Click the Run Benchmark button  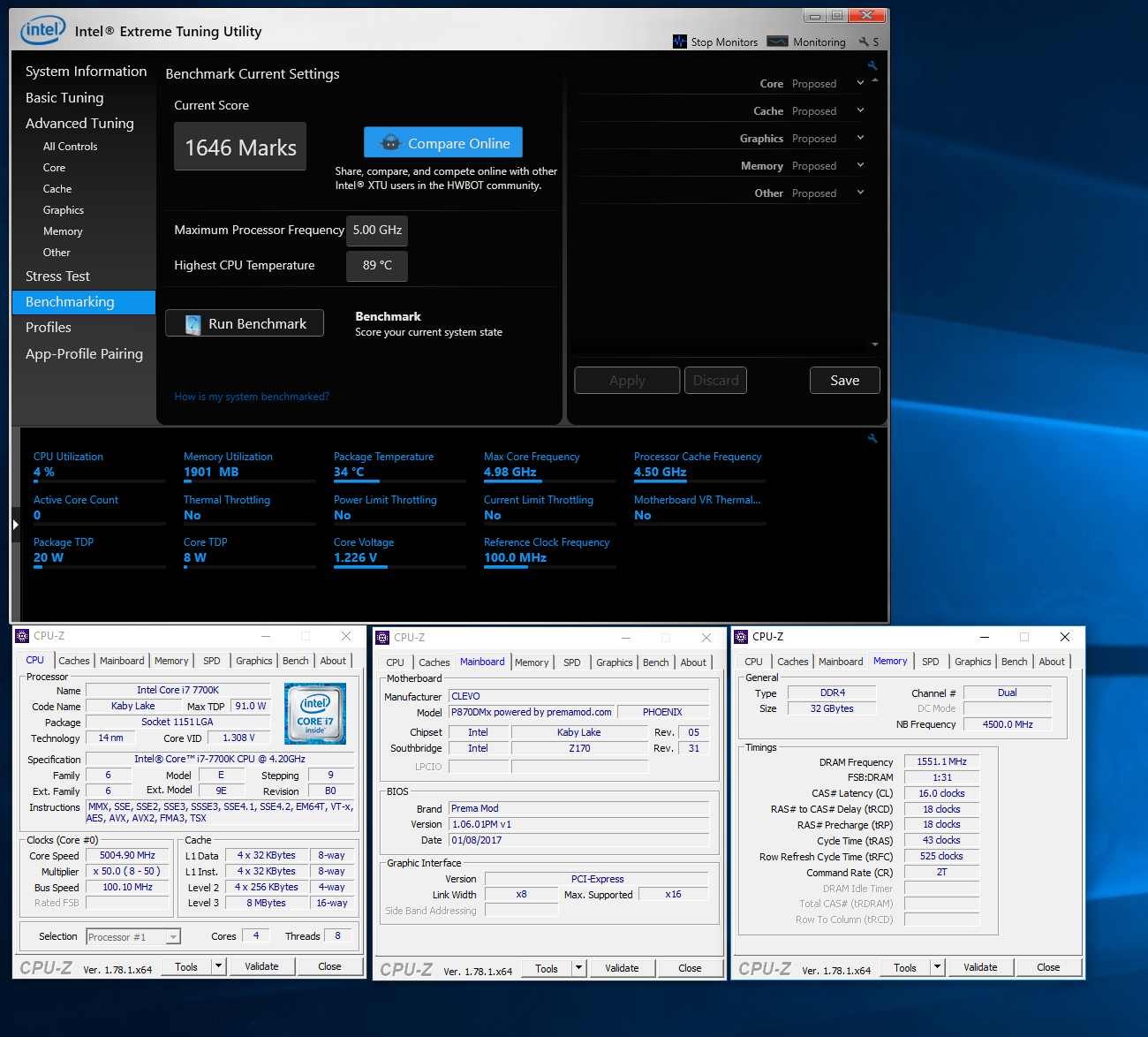click(x=245, y=323)
